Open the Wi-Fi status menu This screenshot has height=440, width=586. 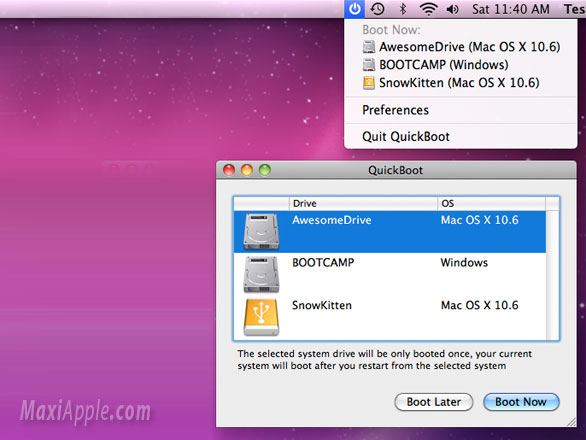428,9
